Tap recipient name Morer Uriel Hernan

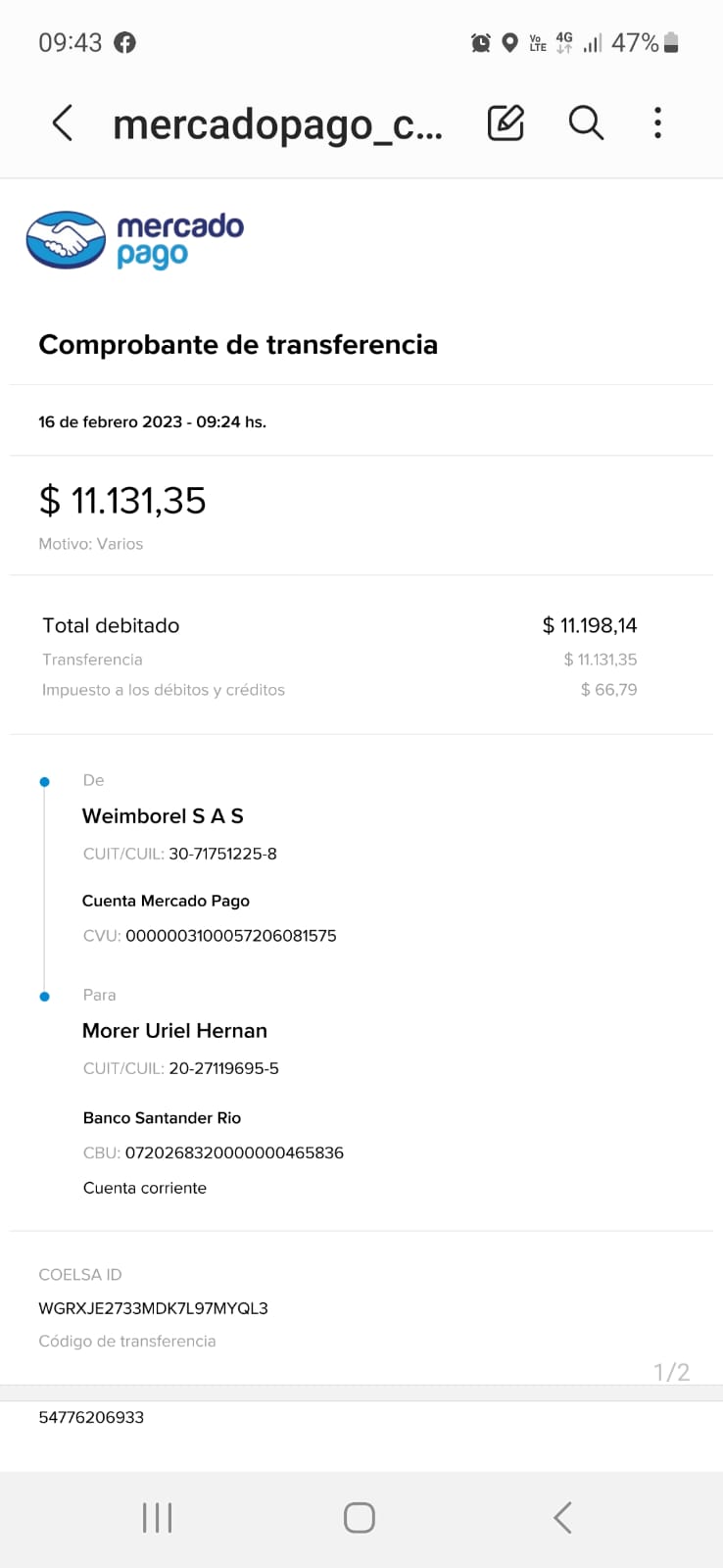(x=174, y=1031)
